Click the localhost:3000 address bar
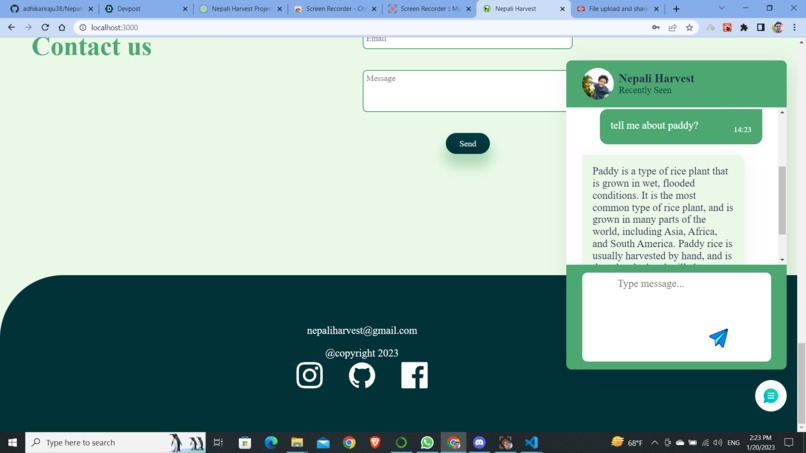Image resolution: width=806 pixels, height=453 pixels. pyautogui.click(x=360, y=27)
